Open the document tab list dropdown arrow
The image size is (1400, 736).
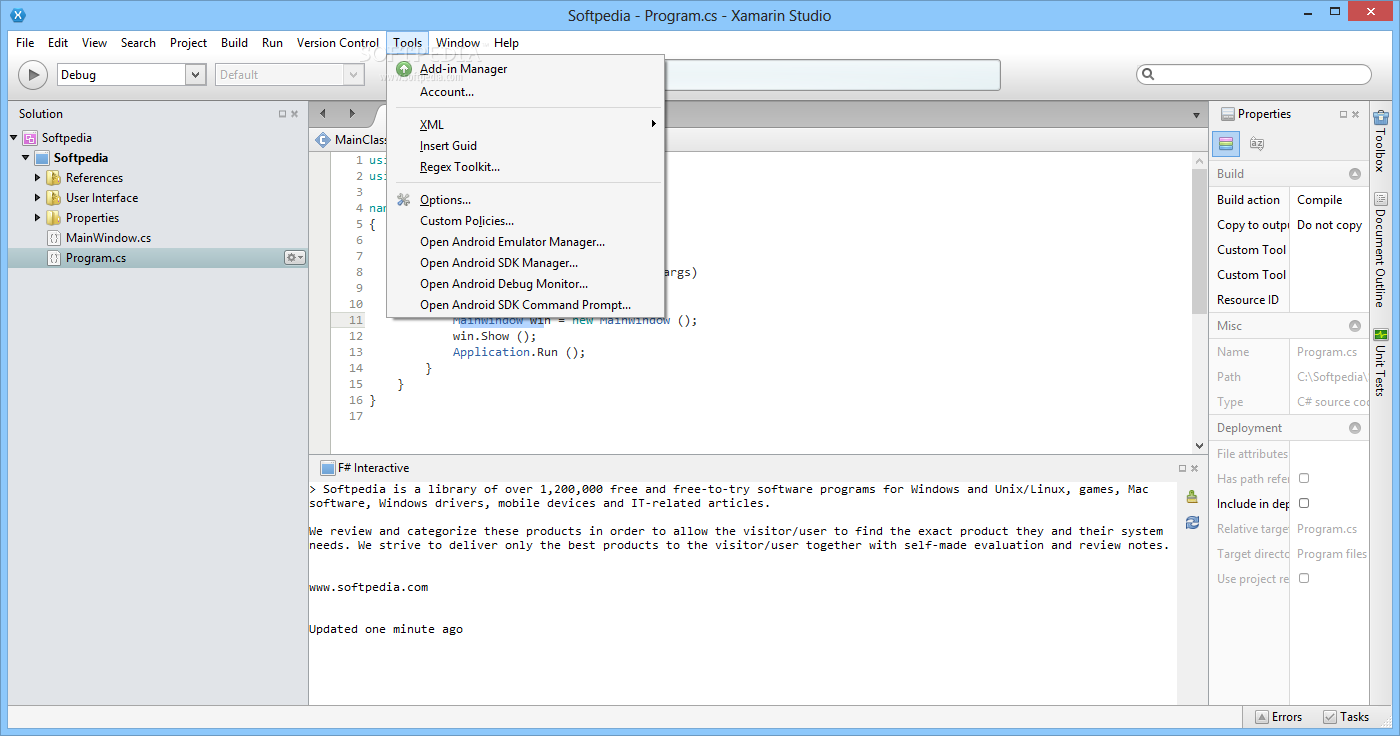coord(1196,115)
